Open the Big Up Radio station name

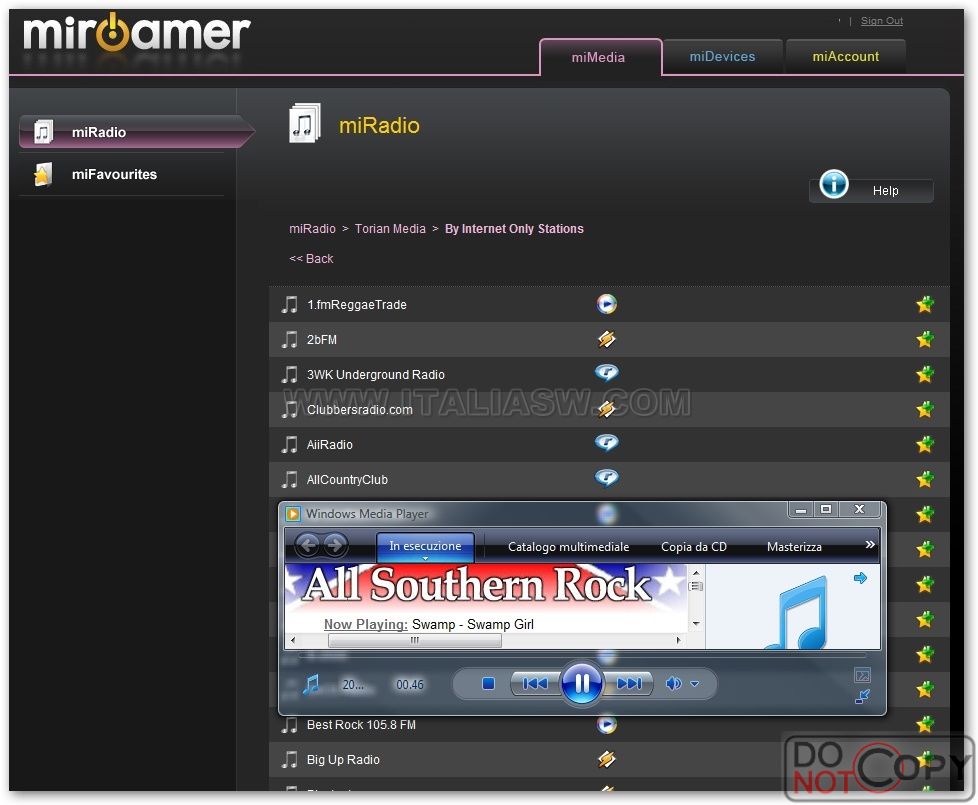343,759
